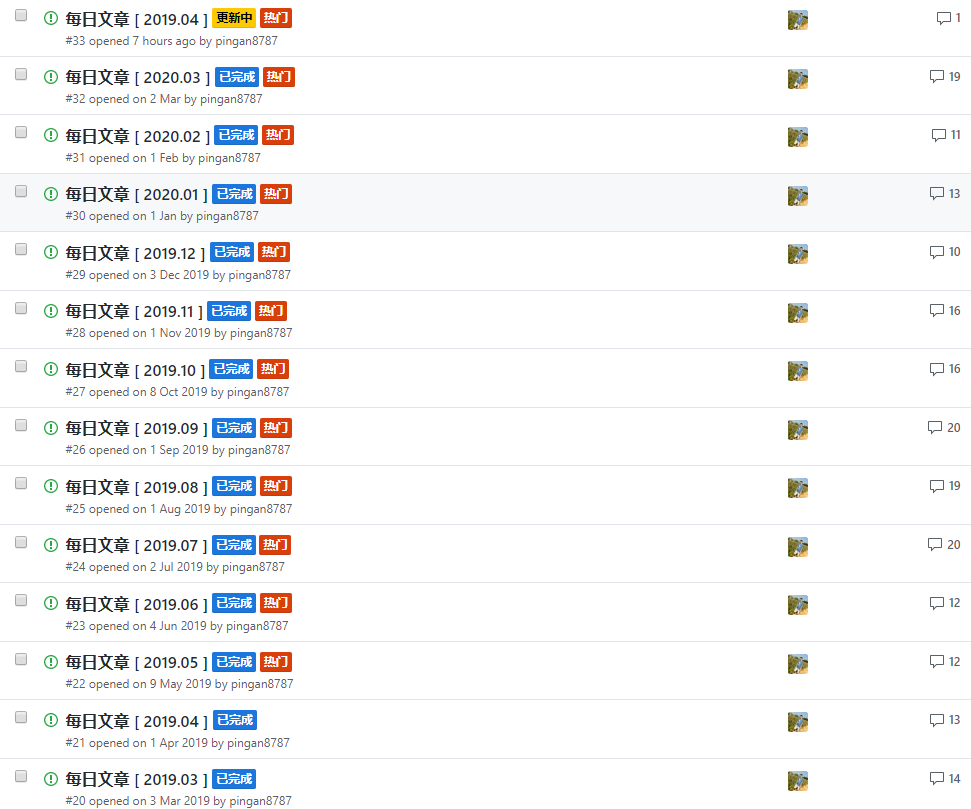
Task: Filter by the yellow 更新中 label
Action: tap(234, 18)
